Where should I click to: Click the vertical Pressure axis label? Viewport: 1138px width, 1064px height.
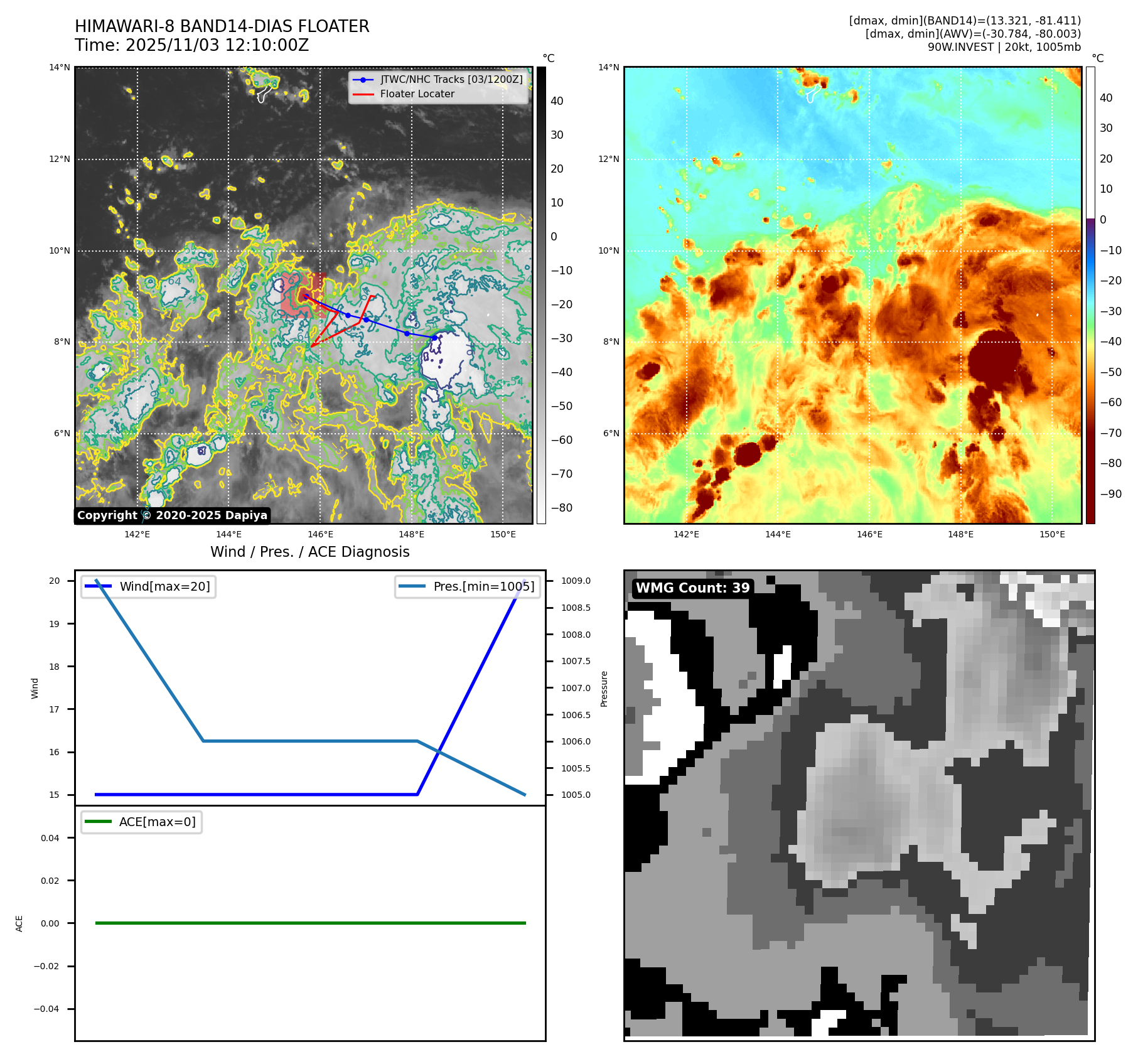(x=604, y=689)
